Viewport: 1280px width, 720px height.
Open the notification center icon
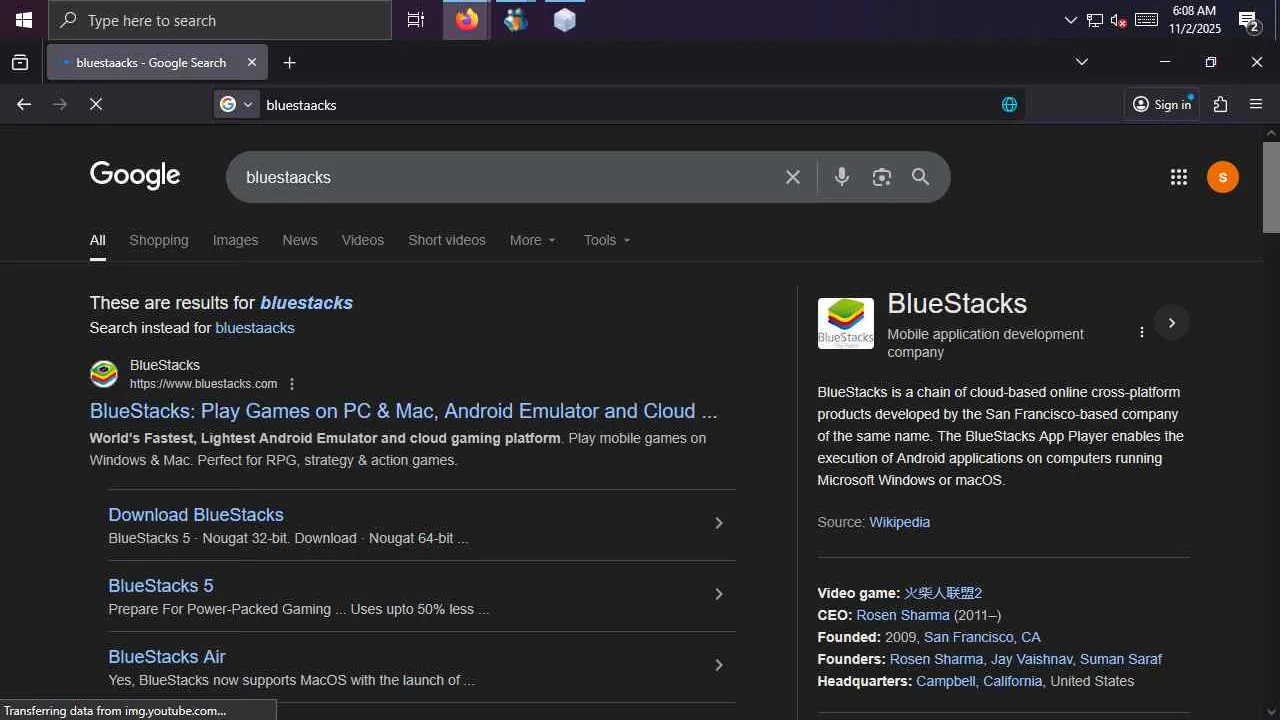[1249, 20]
